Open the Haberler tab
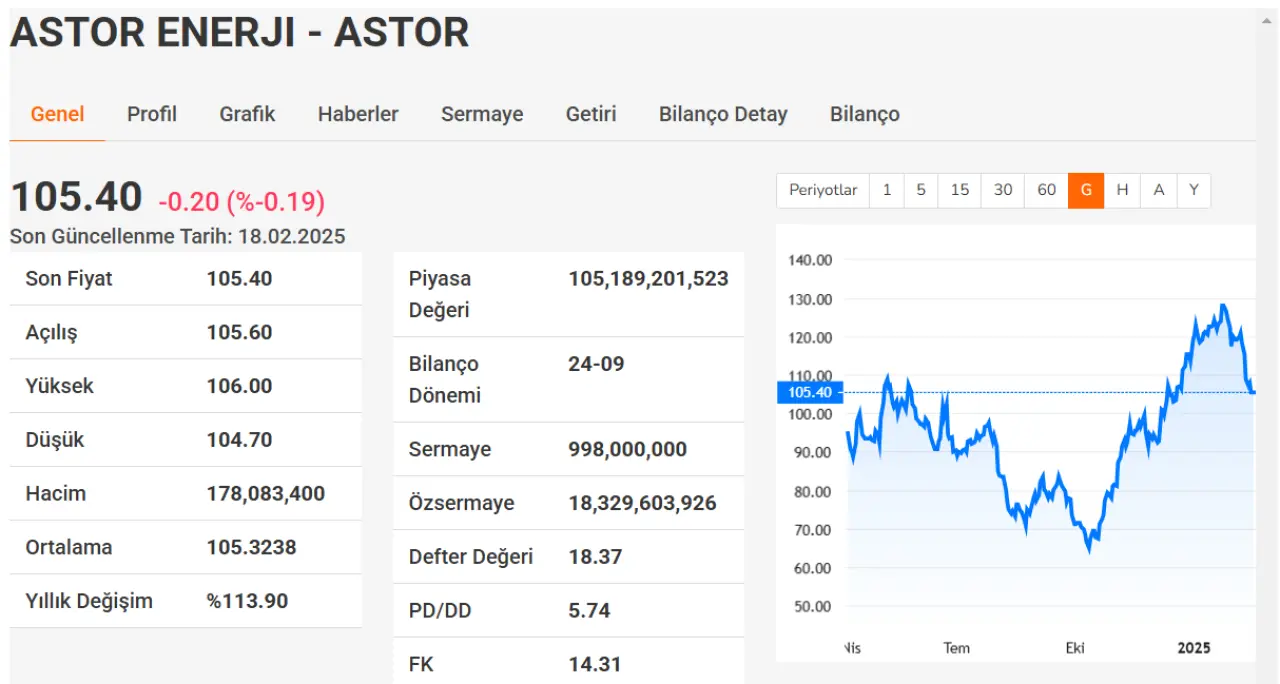Image resolution: width=1280 pixels, height=684 pixels. coord(358,114)
